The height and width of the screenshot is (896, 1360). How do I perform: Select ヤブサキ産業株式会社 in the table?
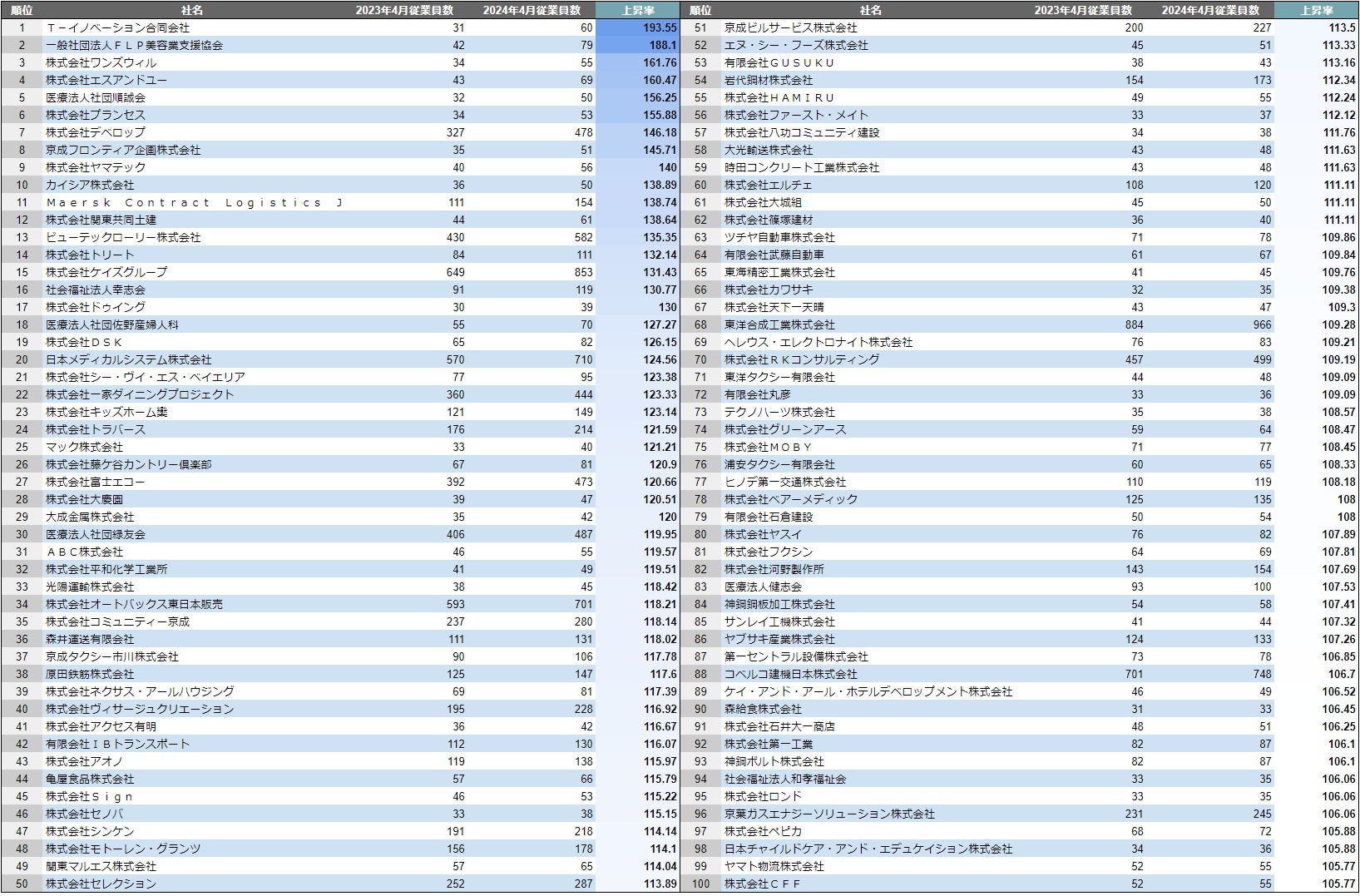[x=779, y=639]
